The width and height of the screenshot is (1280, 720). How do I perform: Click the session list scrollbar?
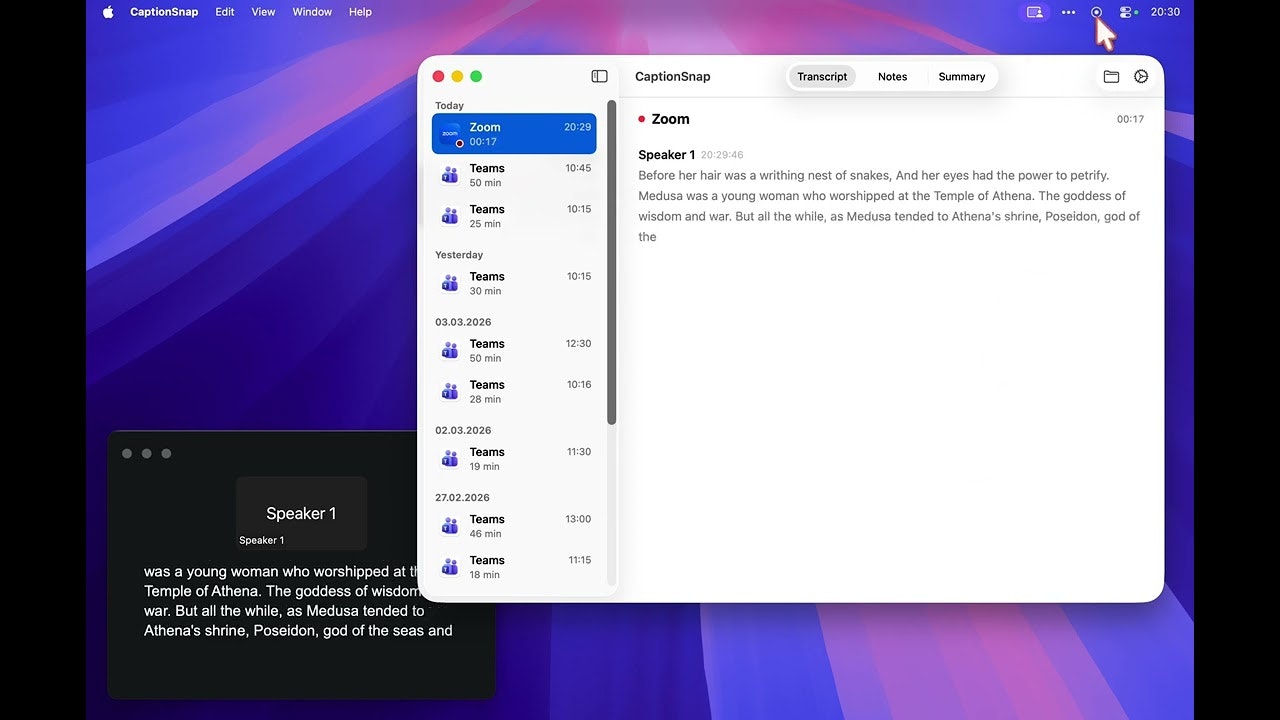click(612, 262)
